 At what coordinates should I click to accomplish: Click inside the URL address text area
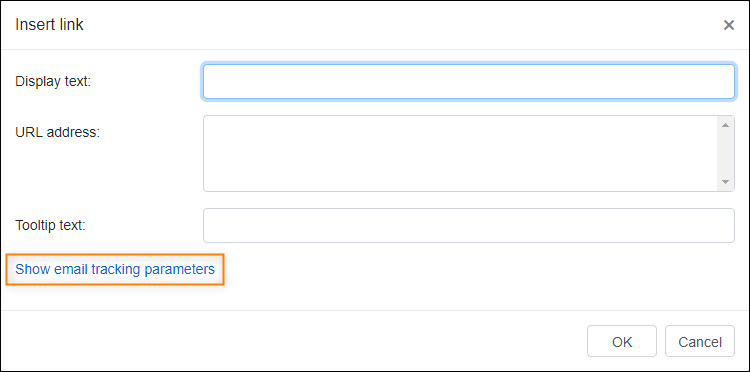461,153
